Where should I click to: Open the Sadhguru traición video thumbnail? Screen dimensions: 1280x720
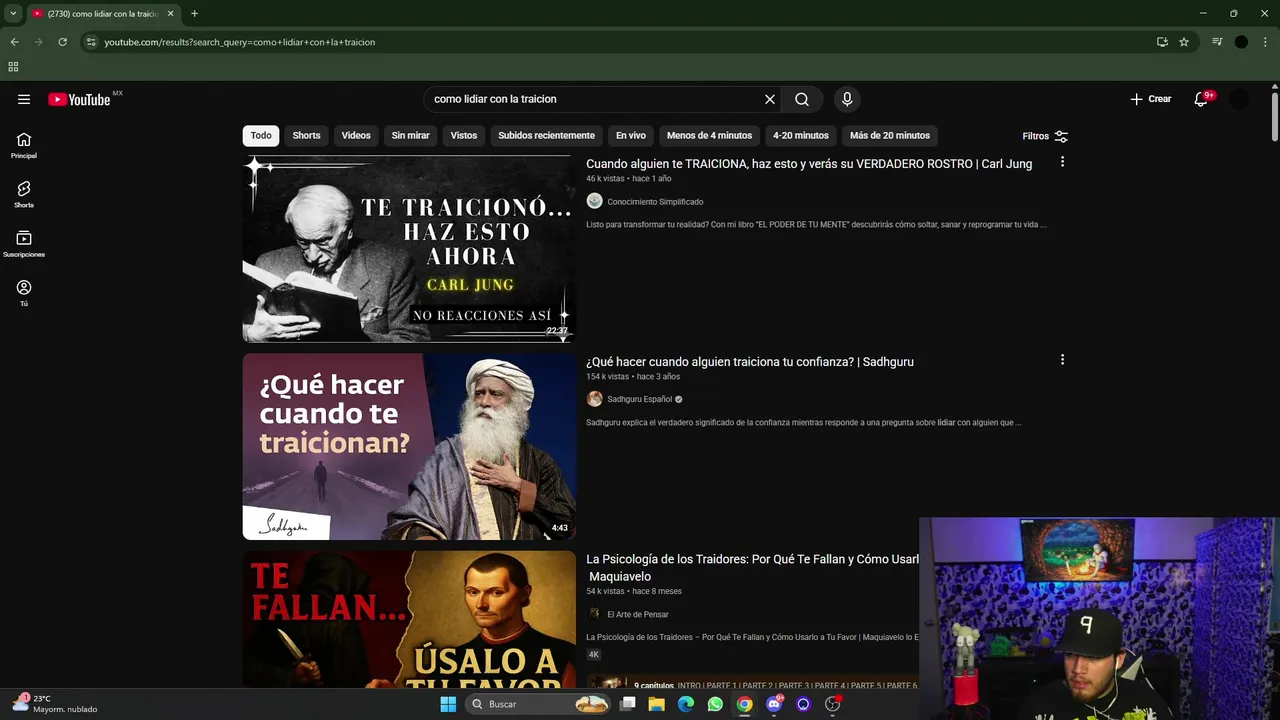pos(409,447)
